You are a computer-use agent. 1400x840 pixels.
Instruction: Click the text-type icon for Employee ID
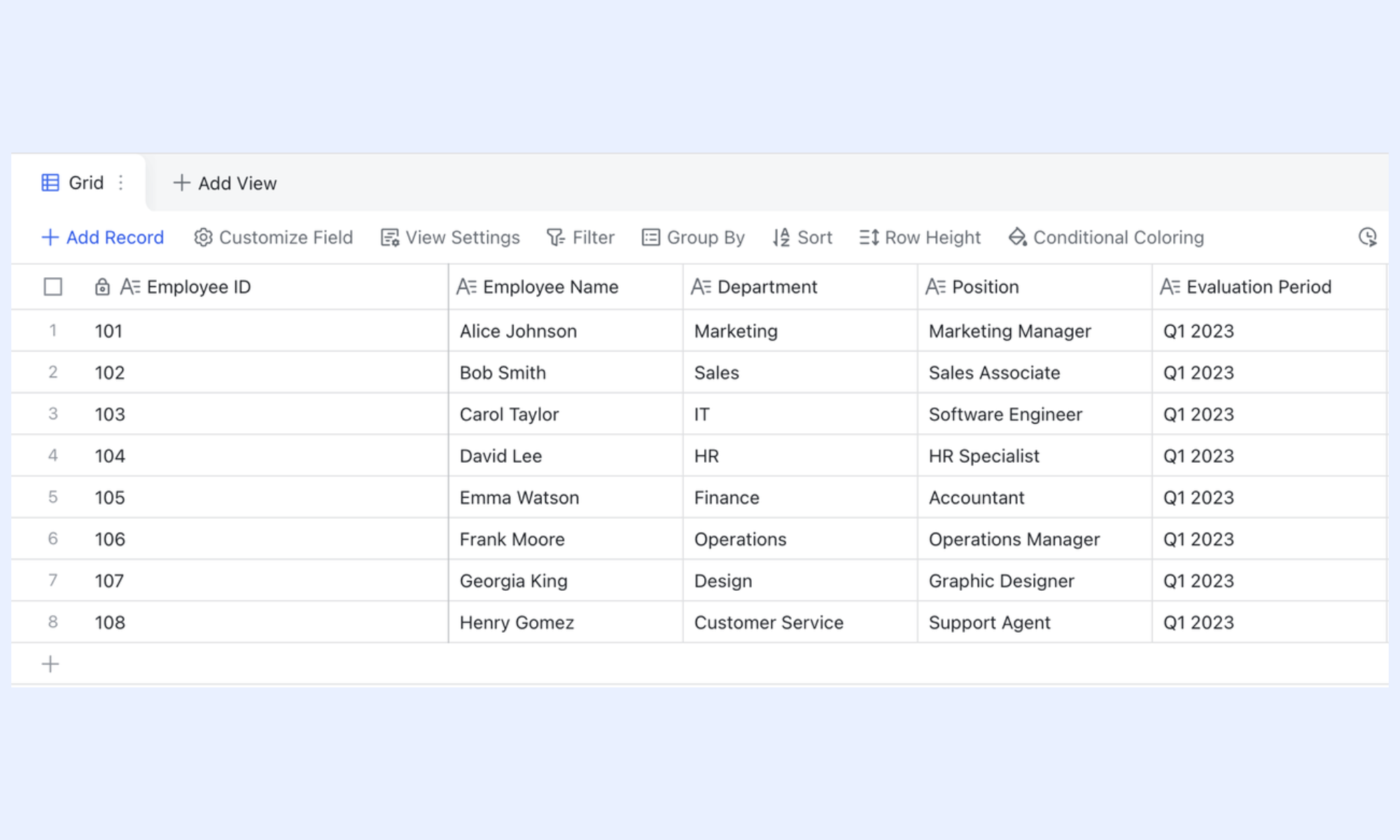pos(130,287)
